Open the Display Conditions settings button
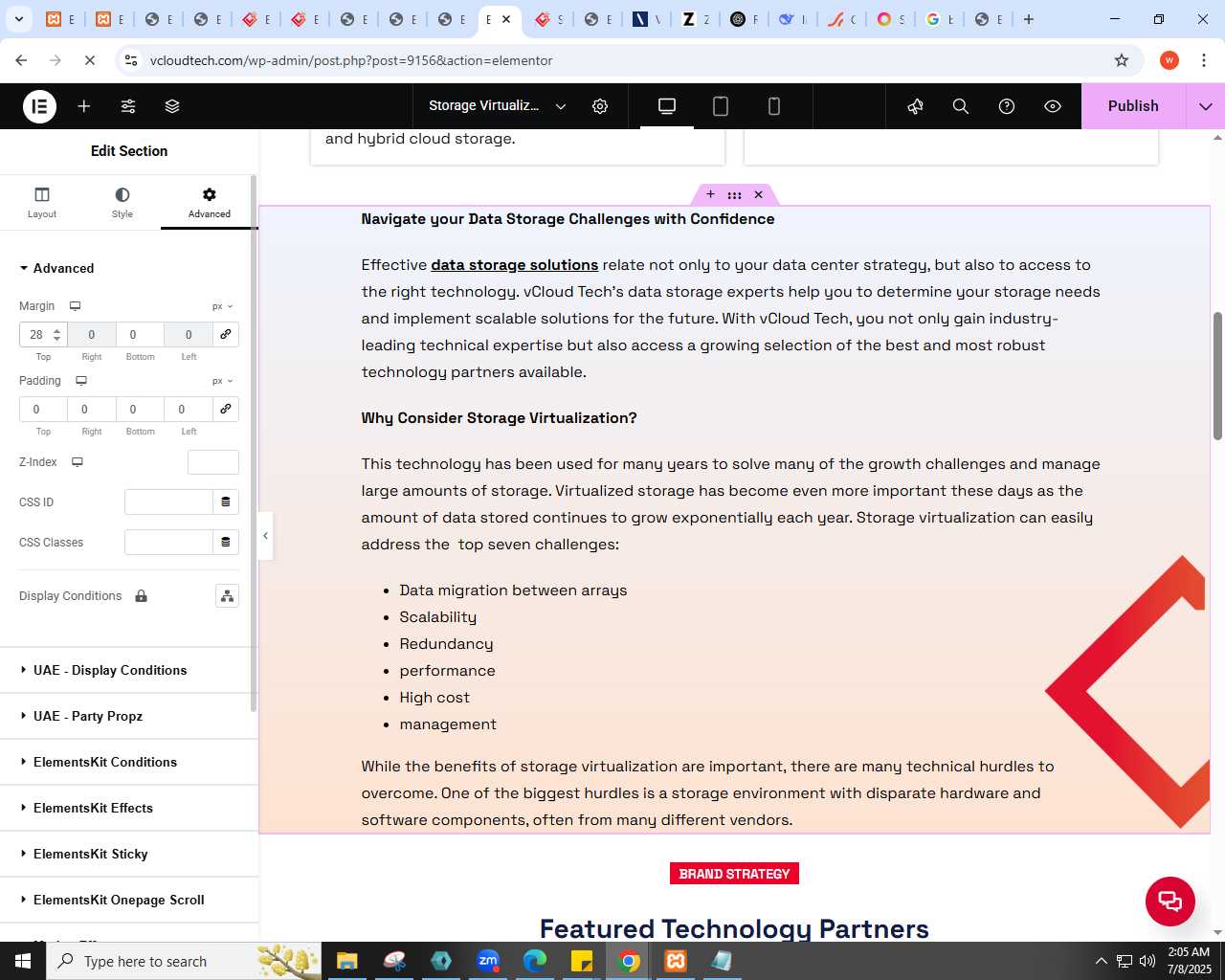Viewport: 1225px width, 980px height. (x=227, y=596)
